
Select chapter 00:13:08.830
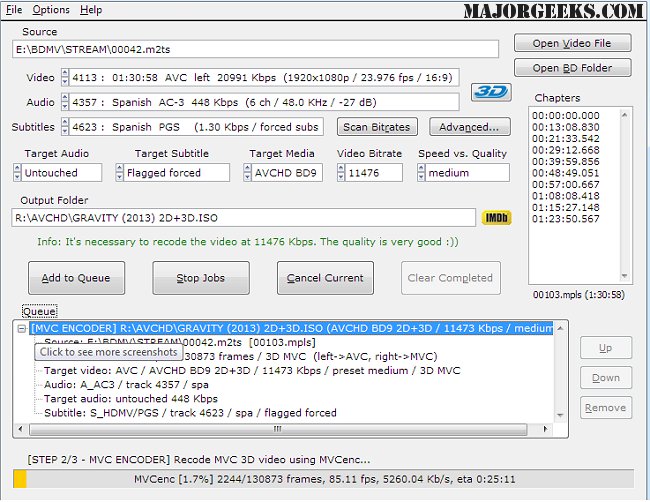tap(566, 127)
